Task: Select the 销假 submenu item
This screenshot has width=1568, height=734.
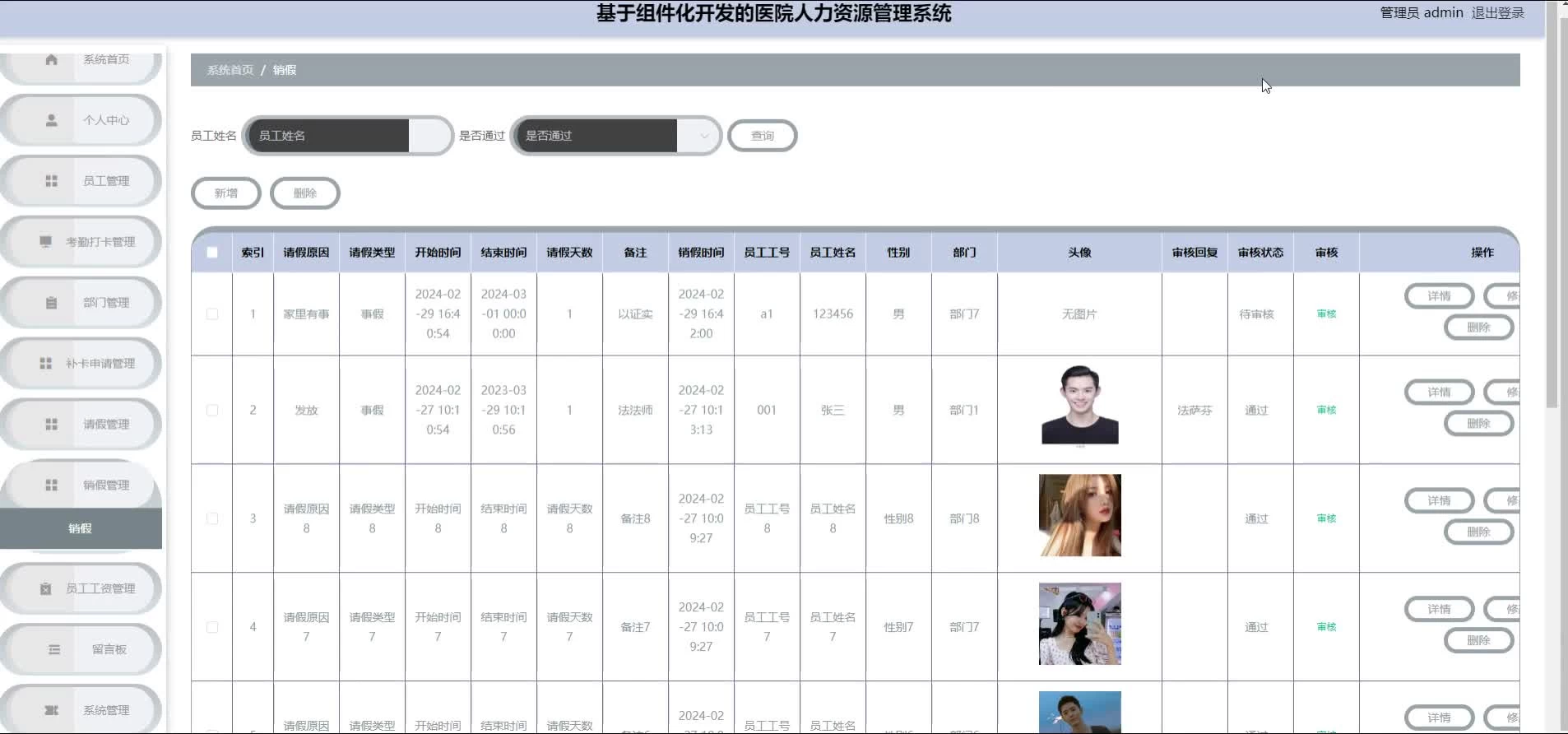Action: (x=81, y=528)
